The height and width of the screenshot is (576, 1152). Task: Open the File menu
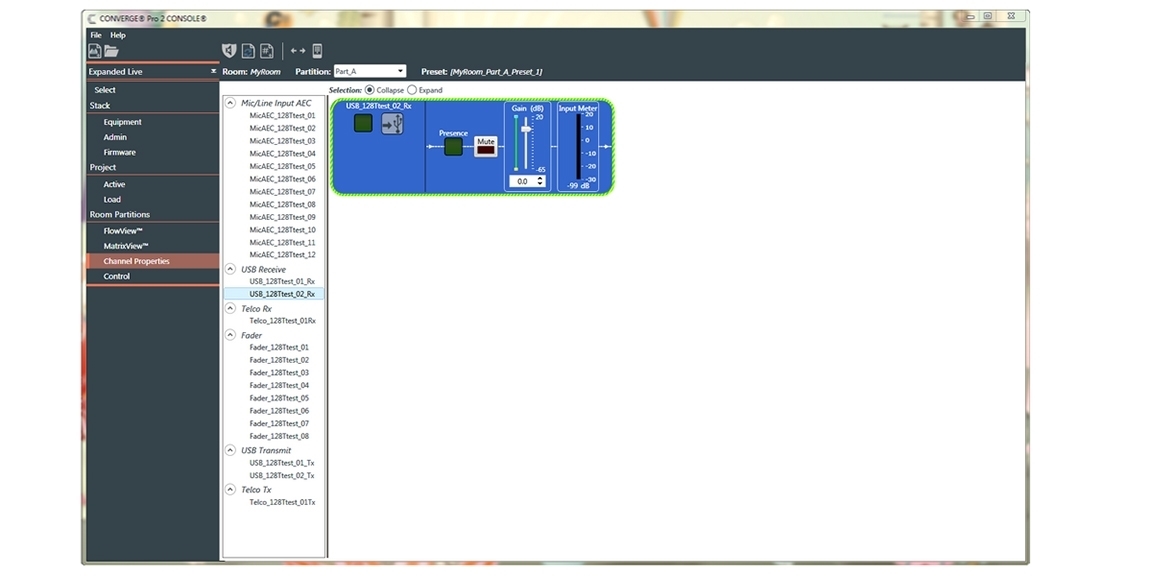point(96,35)
